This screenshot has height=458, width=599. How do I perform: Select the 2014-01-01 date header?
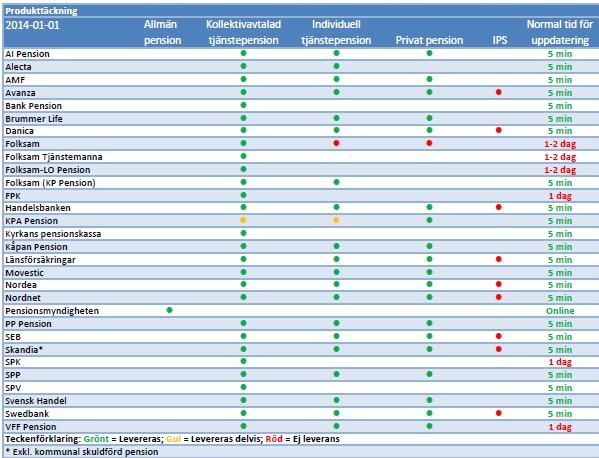[32, 26]
